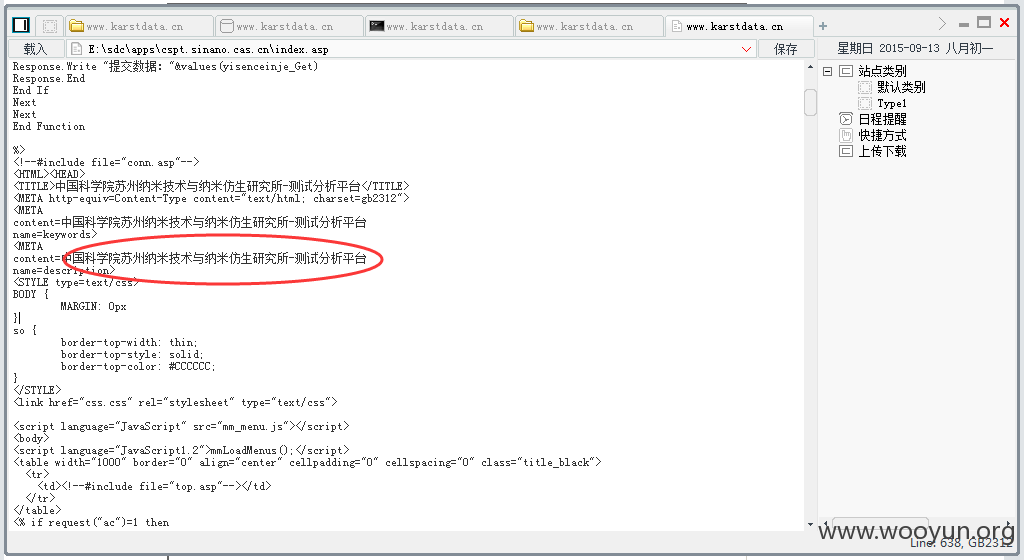1024x560 pixels.
Task: Select 站点类别 in the tree
Action: pyautogui.click(x=882, y=71)
